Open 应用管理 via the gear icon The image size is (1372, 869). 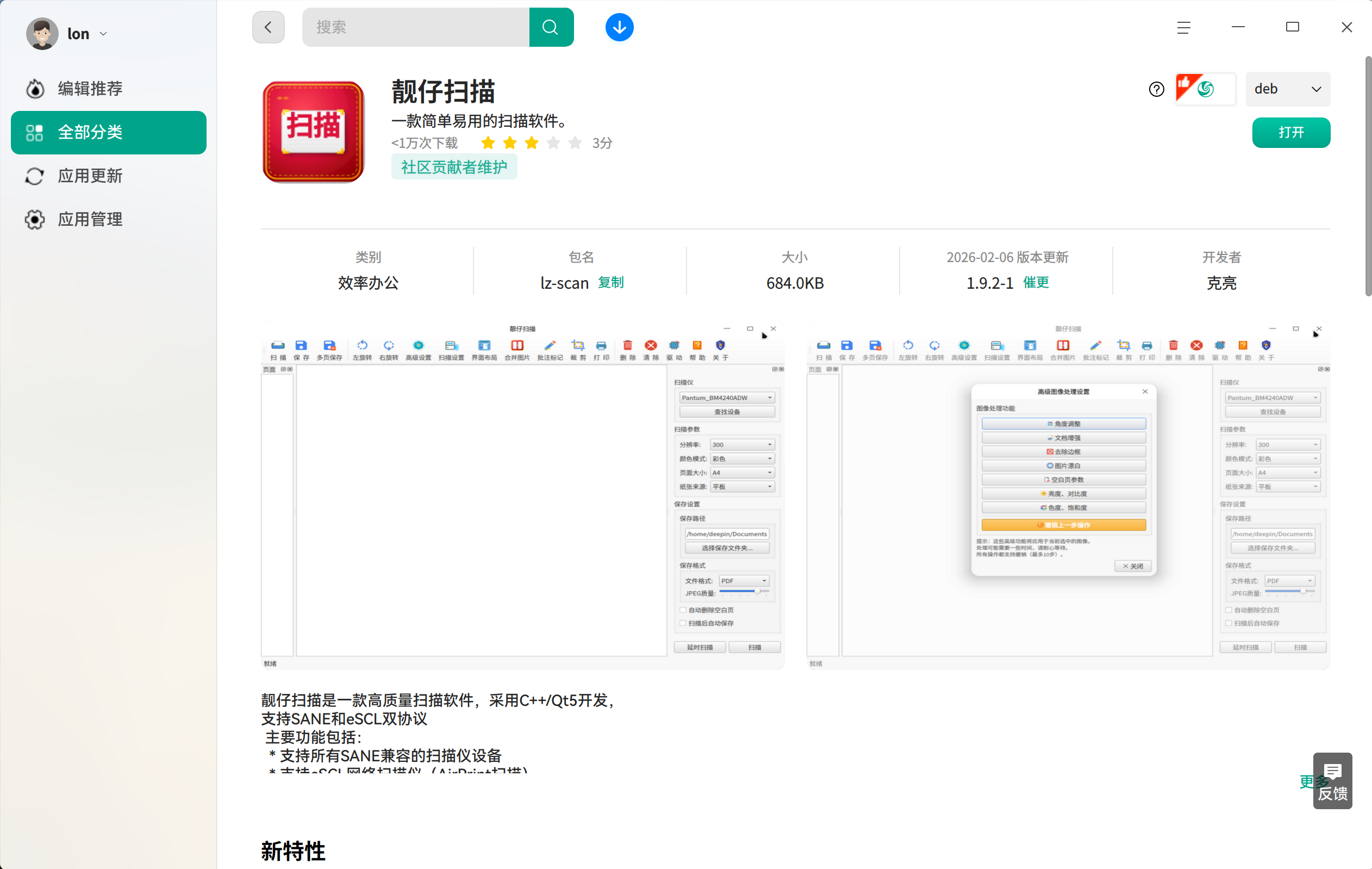[34, 219]
